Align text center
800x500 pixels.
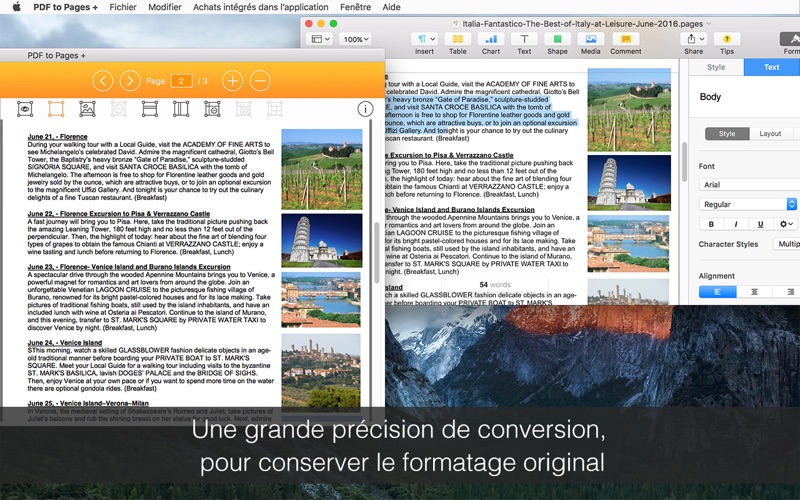pos(755,292)
